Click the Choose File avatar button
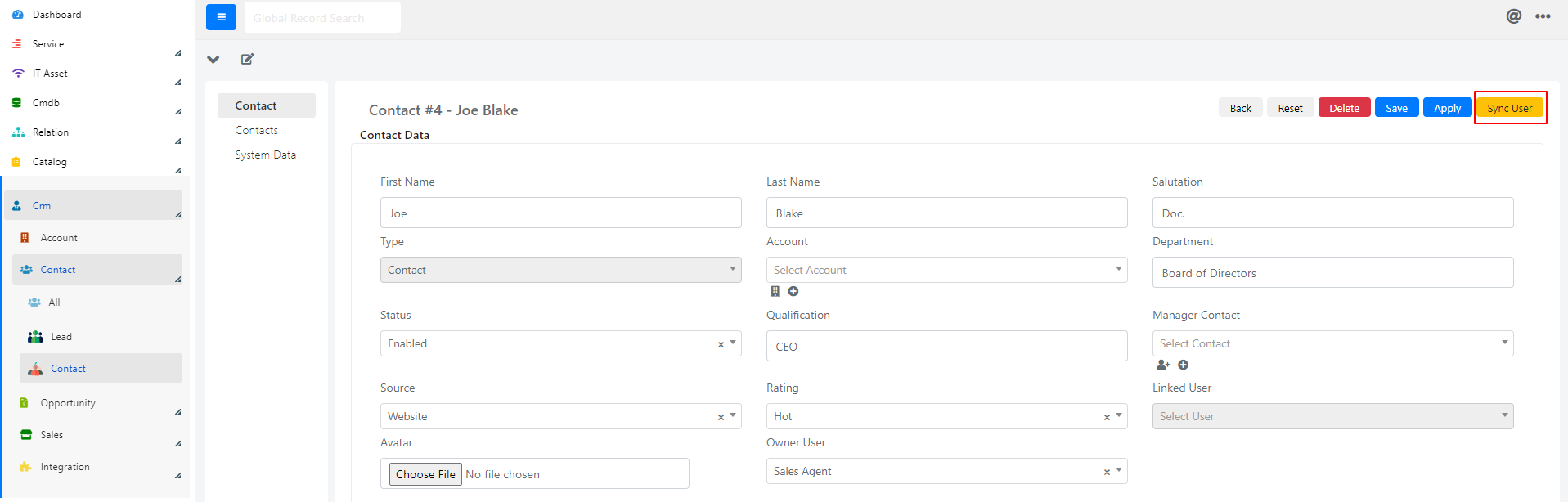1568x502 pixels. pos(425,474)
